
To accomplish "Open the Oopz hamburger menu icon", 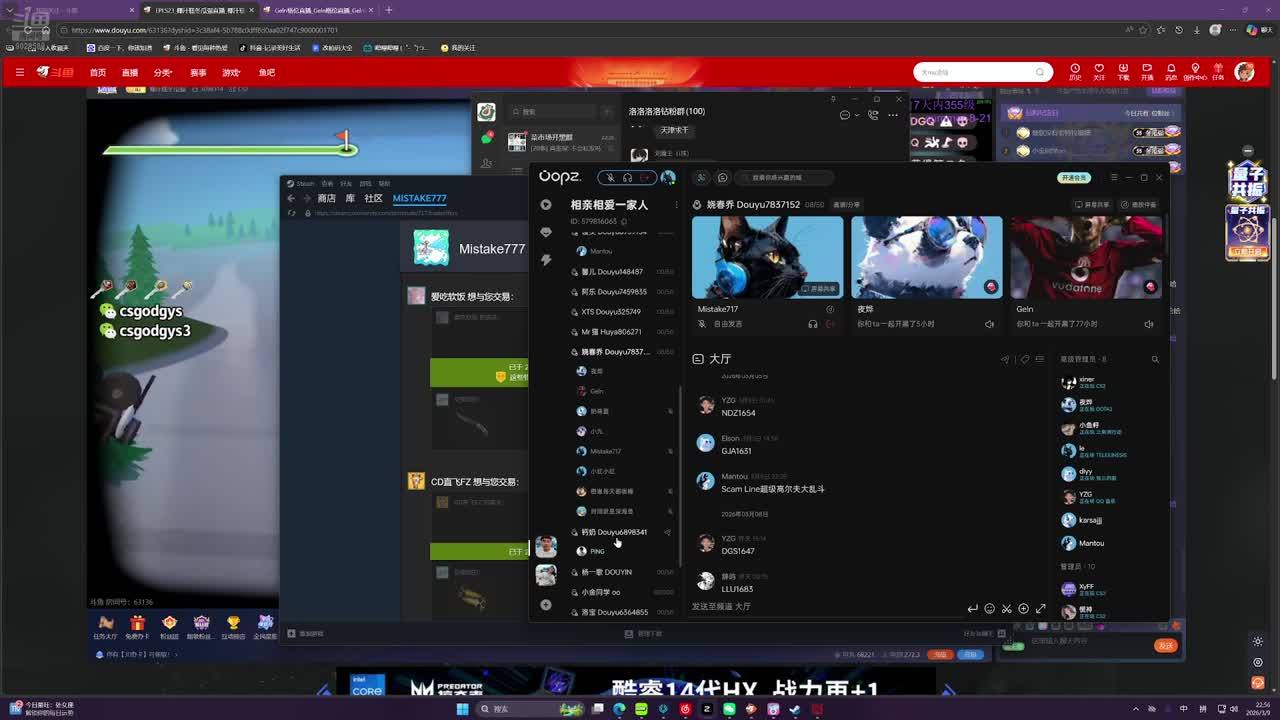I will point(1114,178).
